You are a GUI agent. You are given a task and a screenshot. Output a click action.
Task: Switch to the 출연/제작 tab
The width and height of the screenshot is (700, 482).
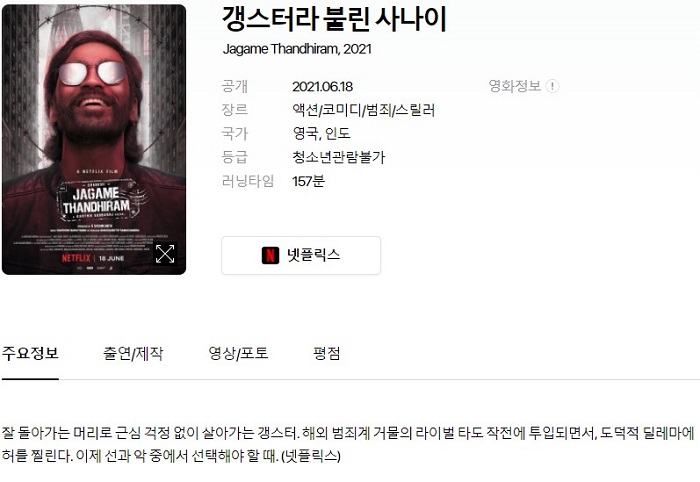[133, 353]
